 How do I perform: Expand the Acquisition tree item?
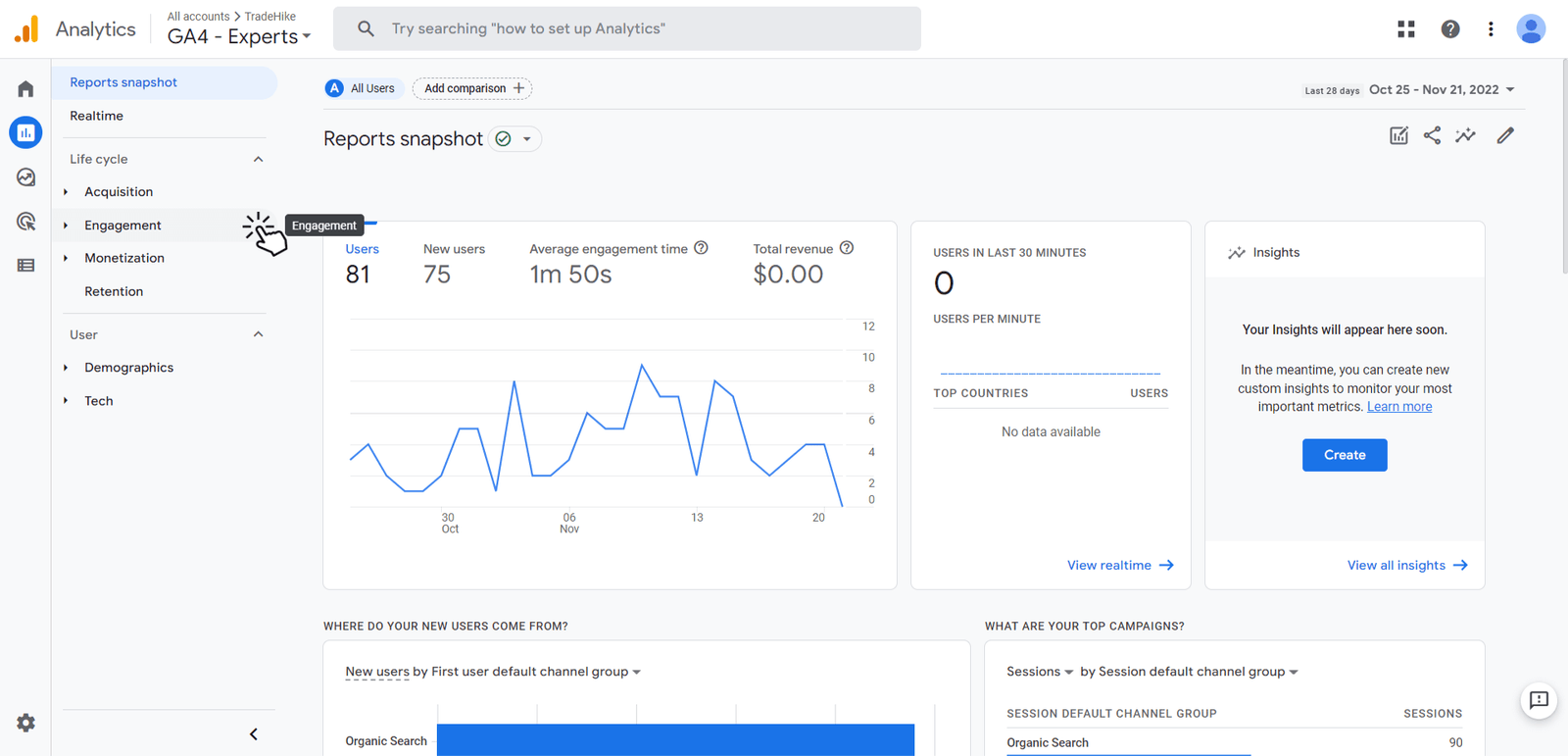[66, 192]
